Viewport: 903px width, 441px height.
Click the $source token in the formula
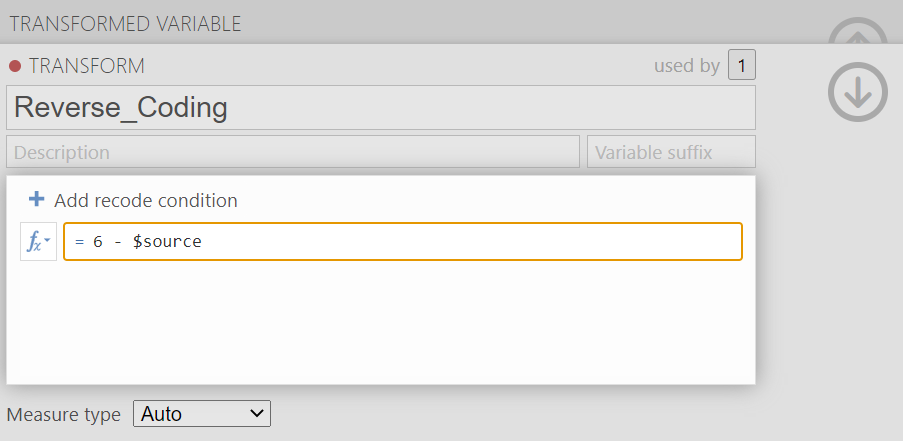[x=167, y=241]
